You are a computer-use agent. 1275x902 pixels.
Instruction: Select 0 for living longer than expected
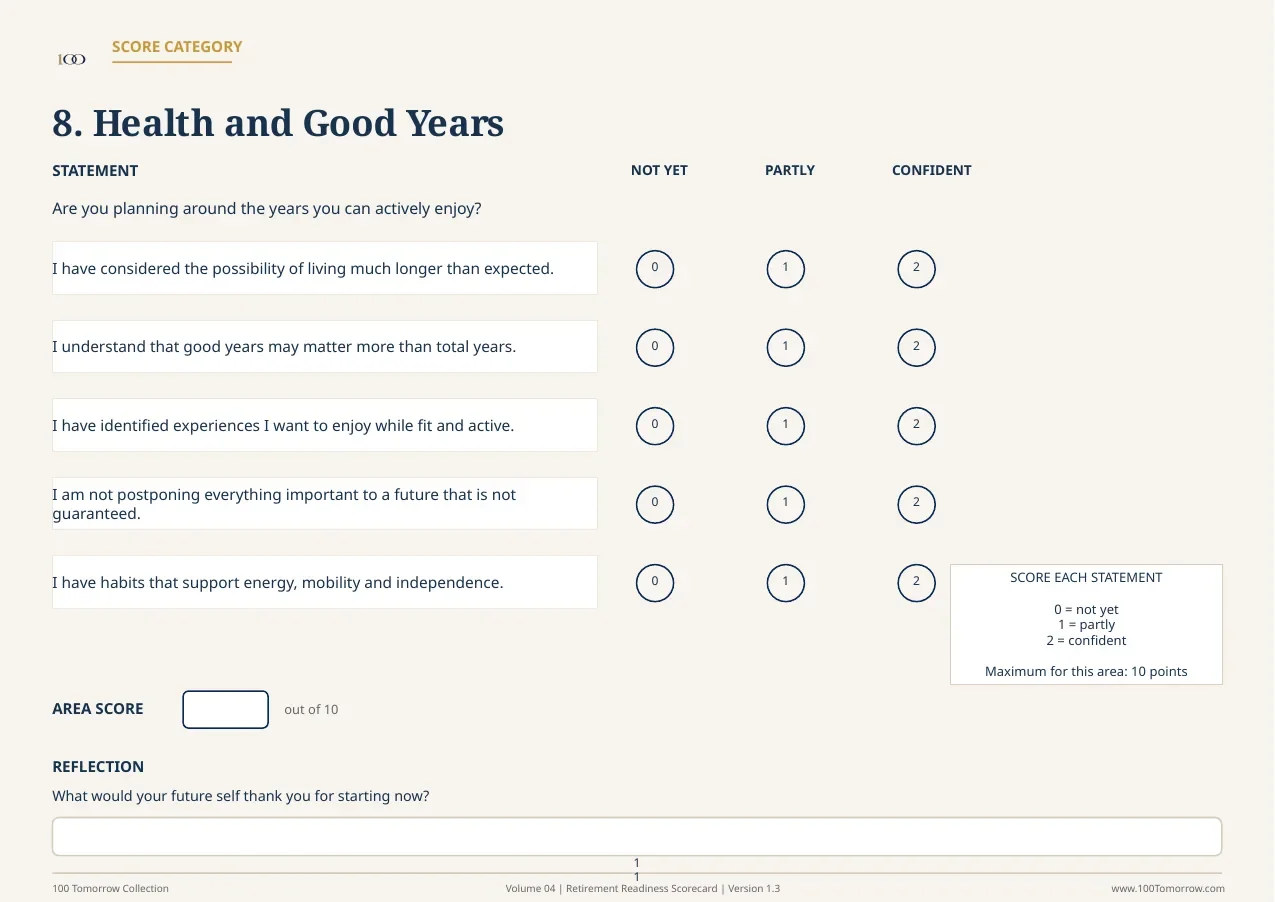pyautogui.click(x=655, y=269)
